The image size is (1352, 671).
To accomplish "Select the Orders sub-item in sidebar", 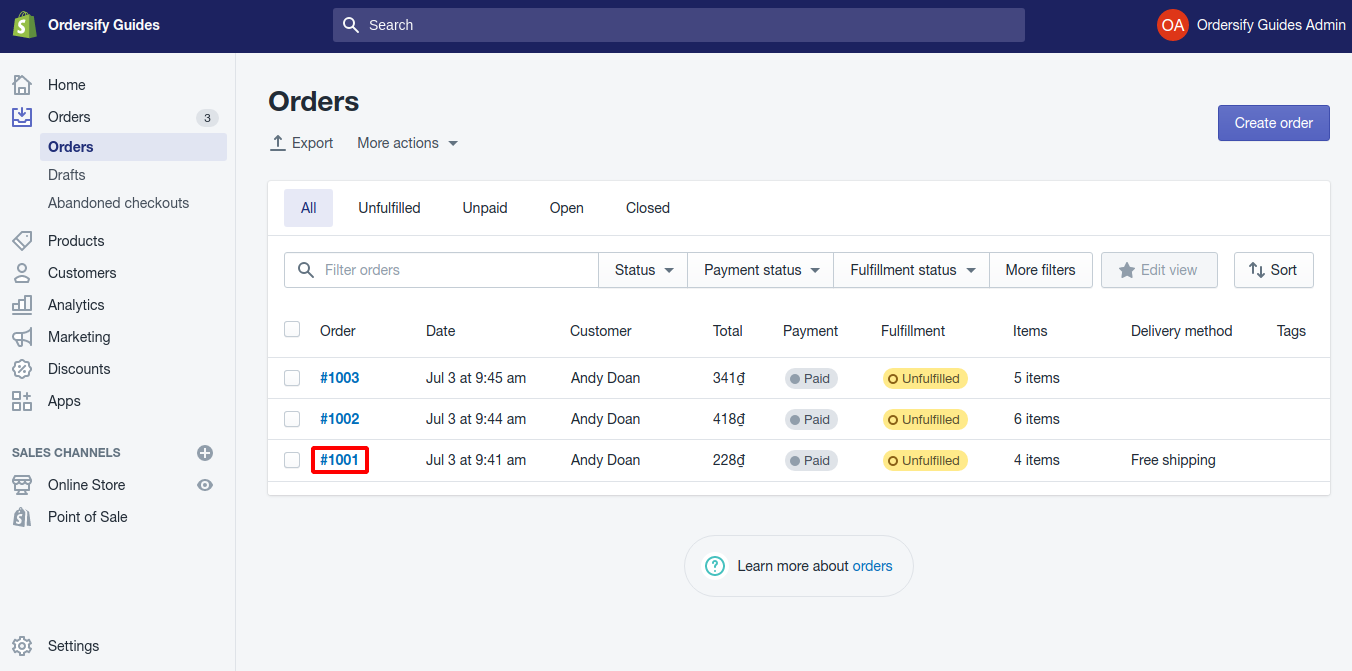I will 133,147.
